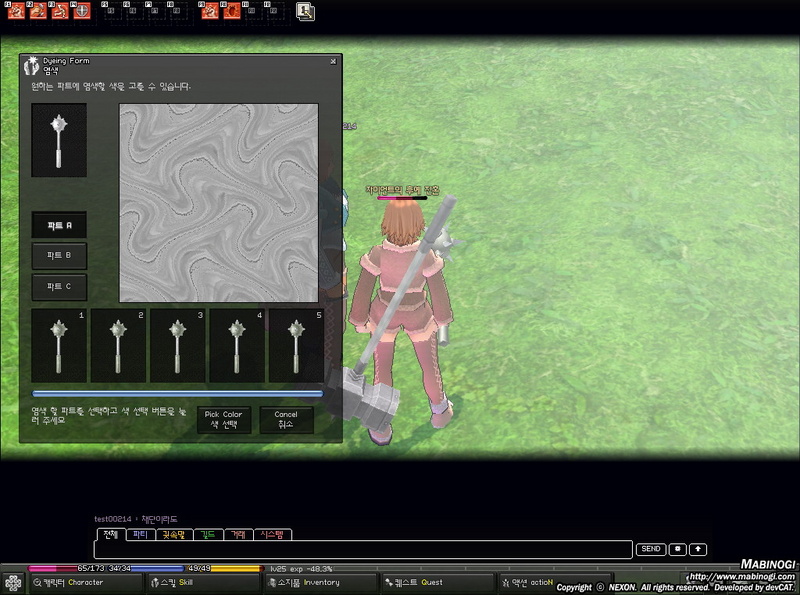
Task: Open the main menu knot icon
Action: 13,583
